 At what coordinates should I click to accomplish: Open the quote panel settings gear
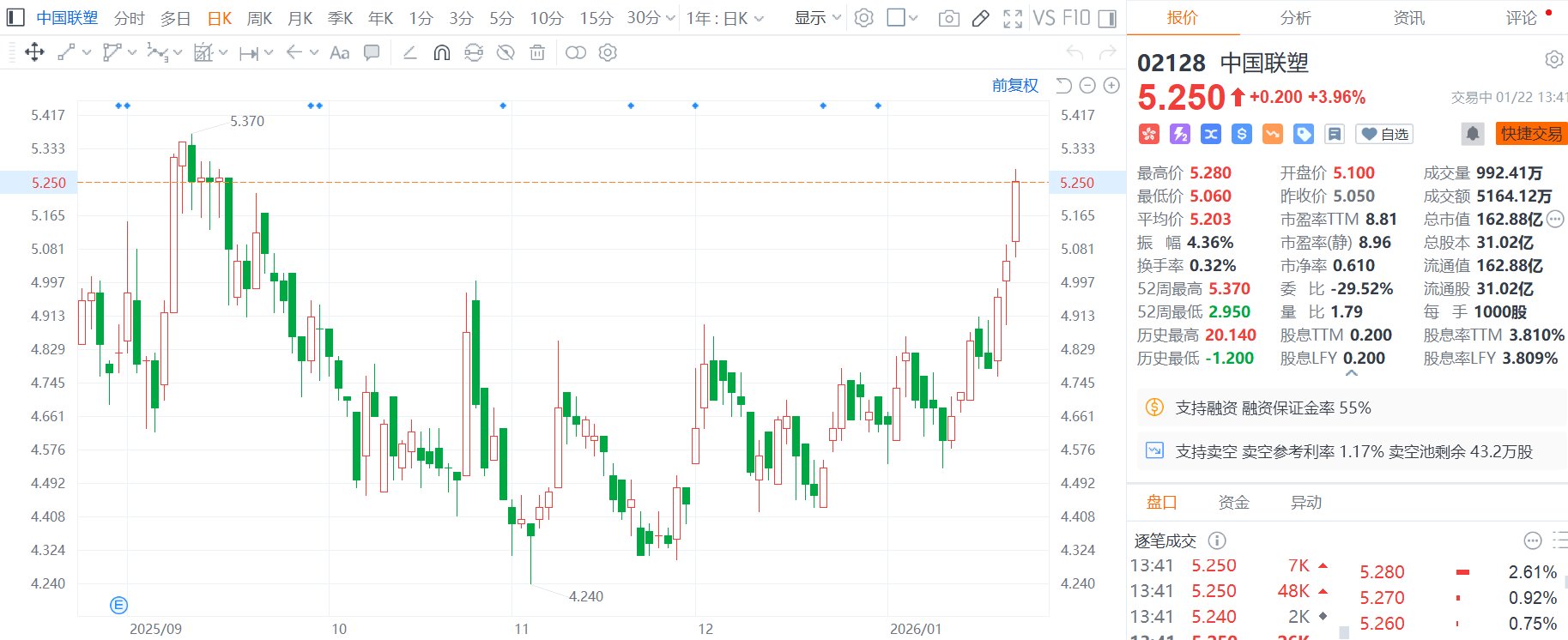pyautogui.click(x=1553, y=60)
